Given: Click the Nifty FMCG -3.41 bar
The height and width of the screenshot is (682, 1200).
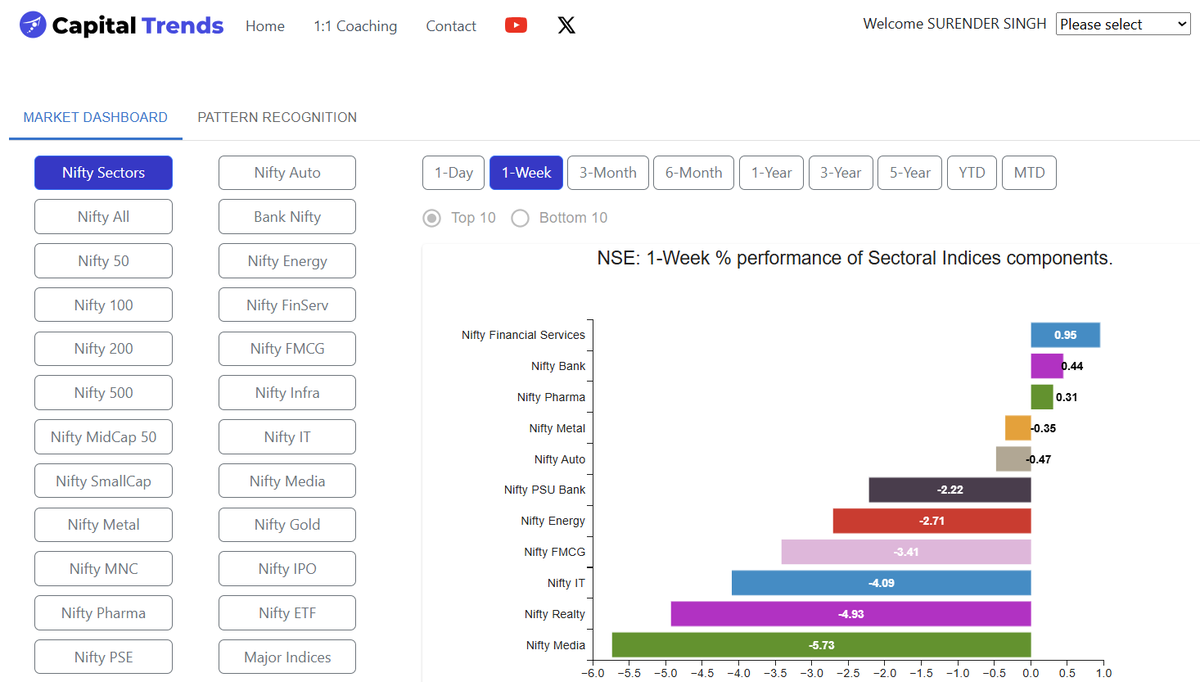Looking at the screenshot, I should click(x=906, y=552).
